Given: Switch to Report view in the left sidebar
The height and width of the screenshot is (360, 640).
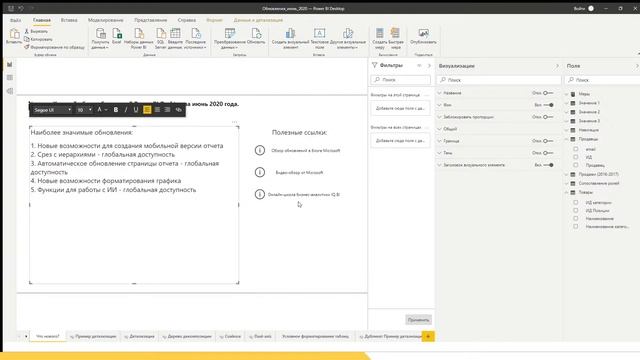Looking at the screenshot, I should click(10, 64).
